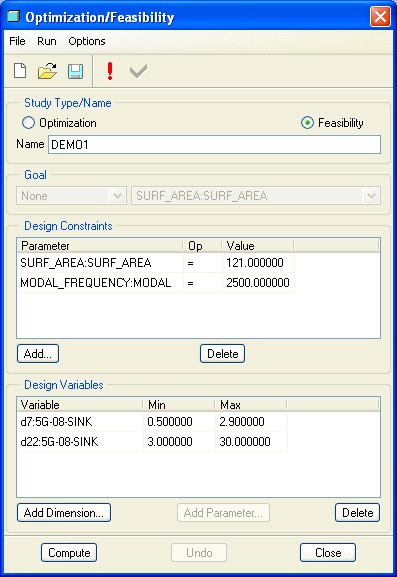The image size is (397, 577).
Task: Select the d22:5G-08-SINK variable row
Action: 152,442
